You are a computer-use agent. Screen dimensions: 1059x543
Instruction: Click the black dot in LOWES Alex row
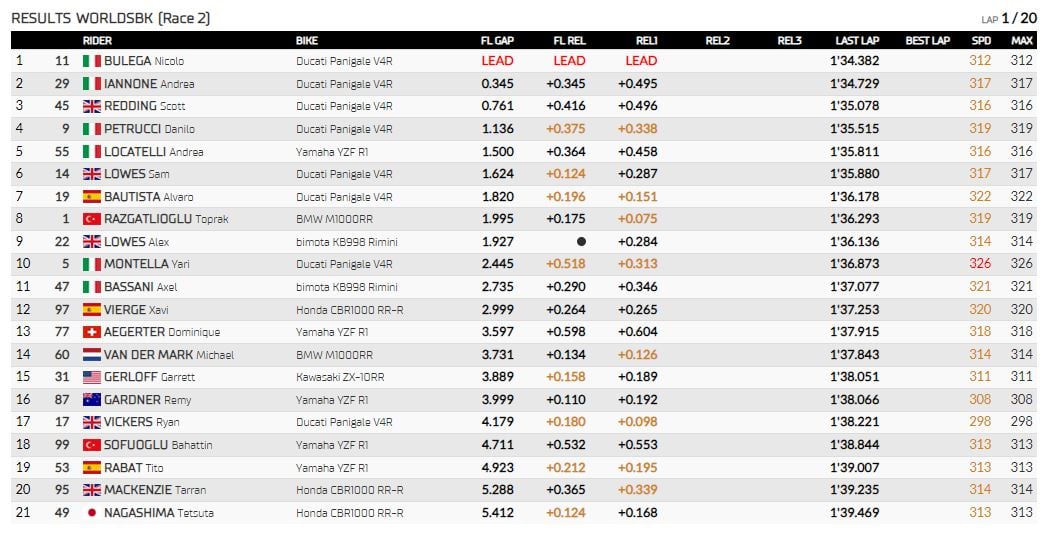(582, 241)
